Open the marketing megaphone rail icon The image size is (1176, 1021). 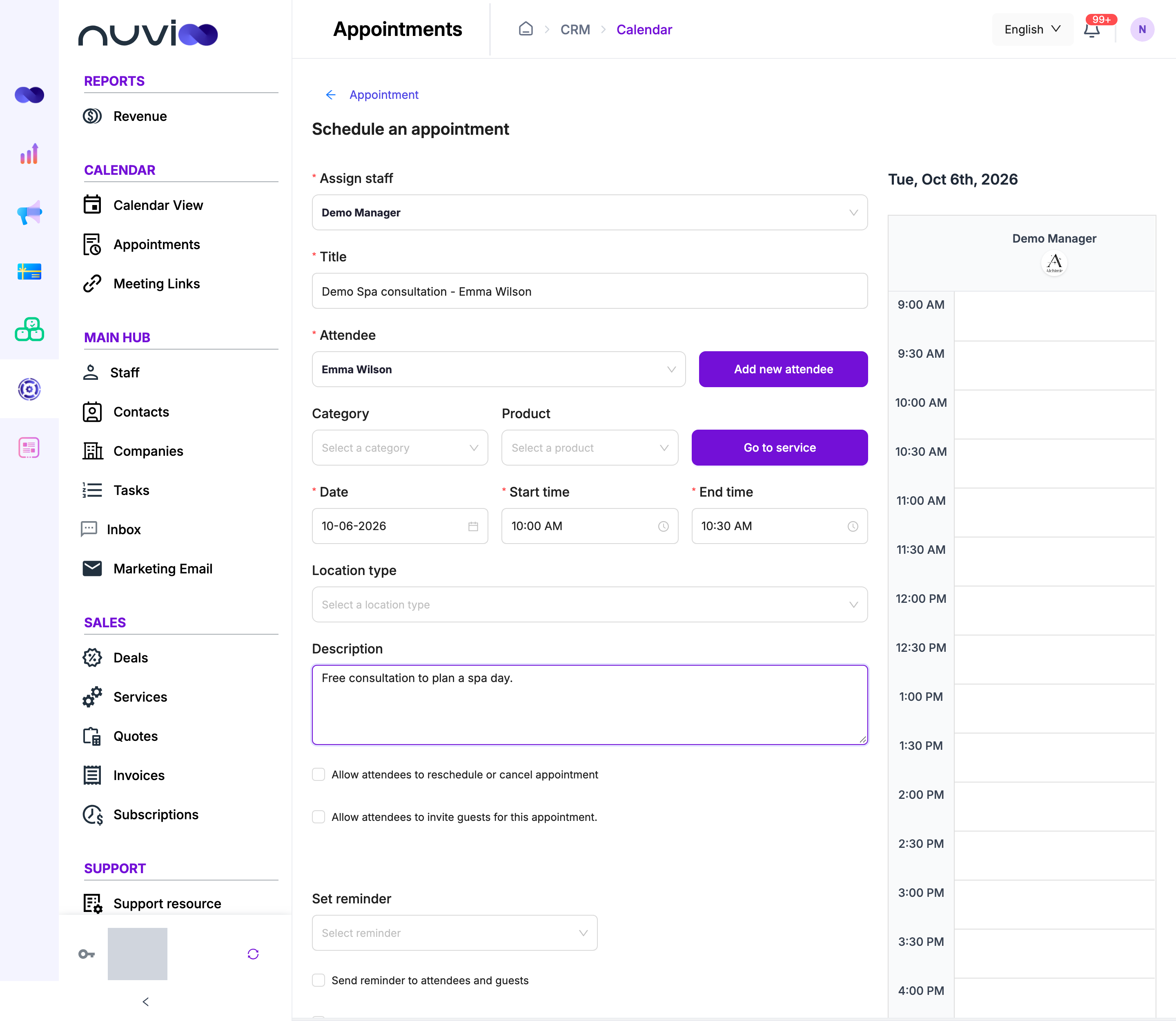tap(29, 212)
